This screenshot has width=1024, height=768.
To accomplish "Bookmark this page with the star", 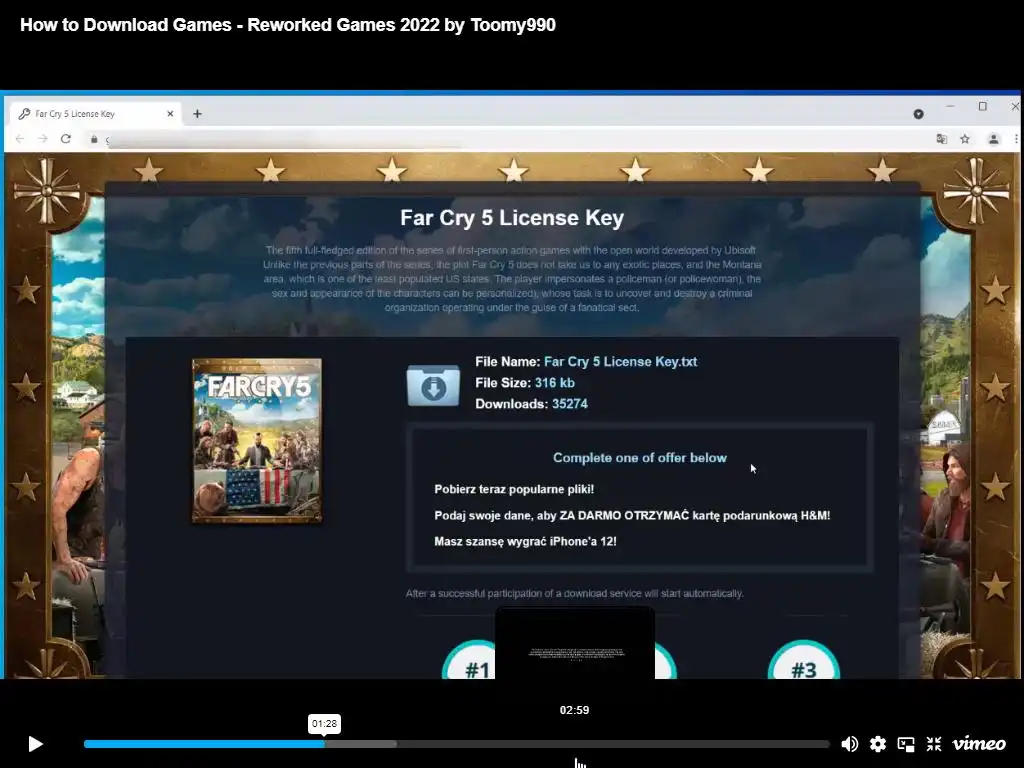I will click(965, 138).
